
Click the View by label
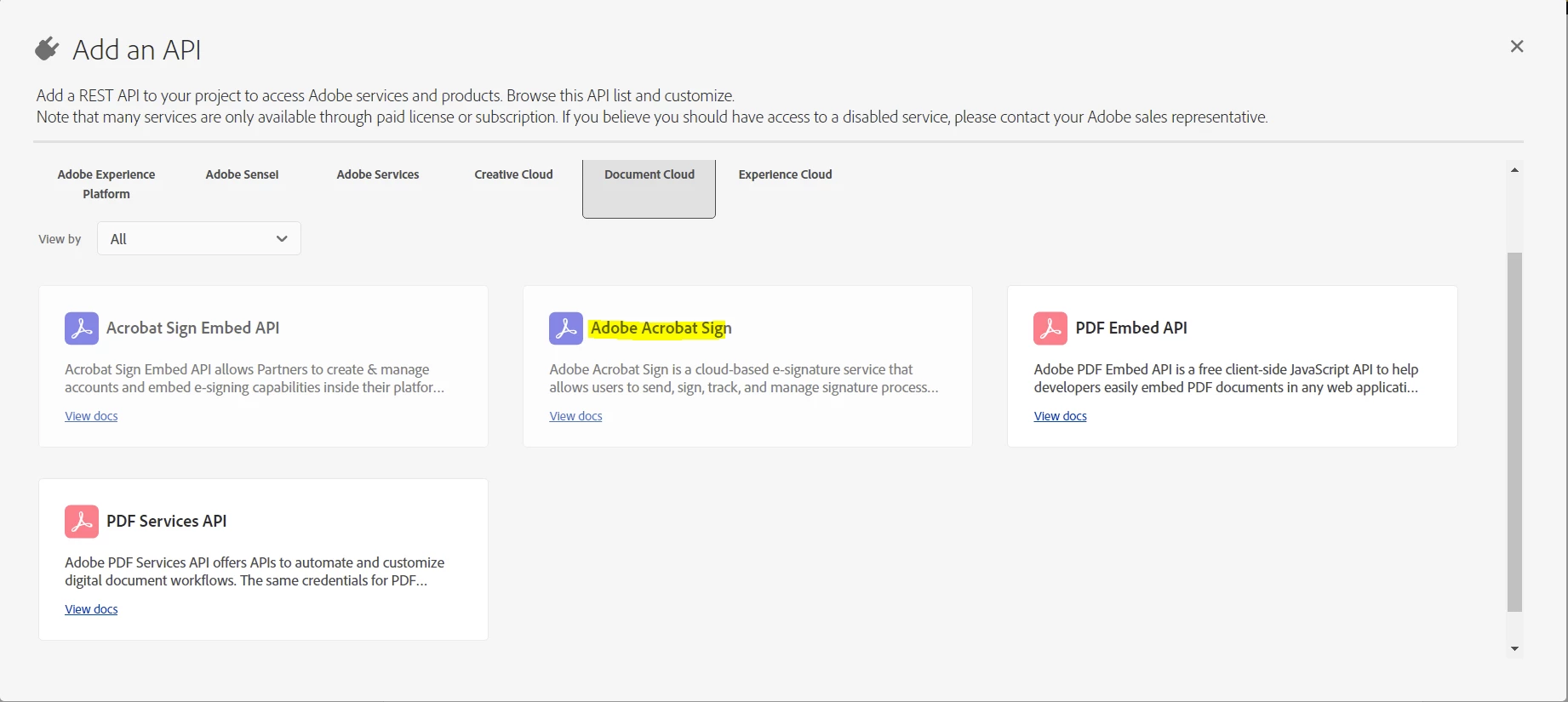pyautogui.click(x=60, y=239)
